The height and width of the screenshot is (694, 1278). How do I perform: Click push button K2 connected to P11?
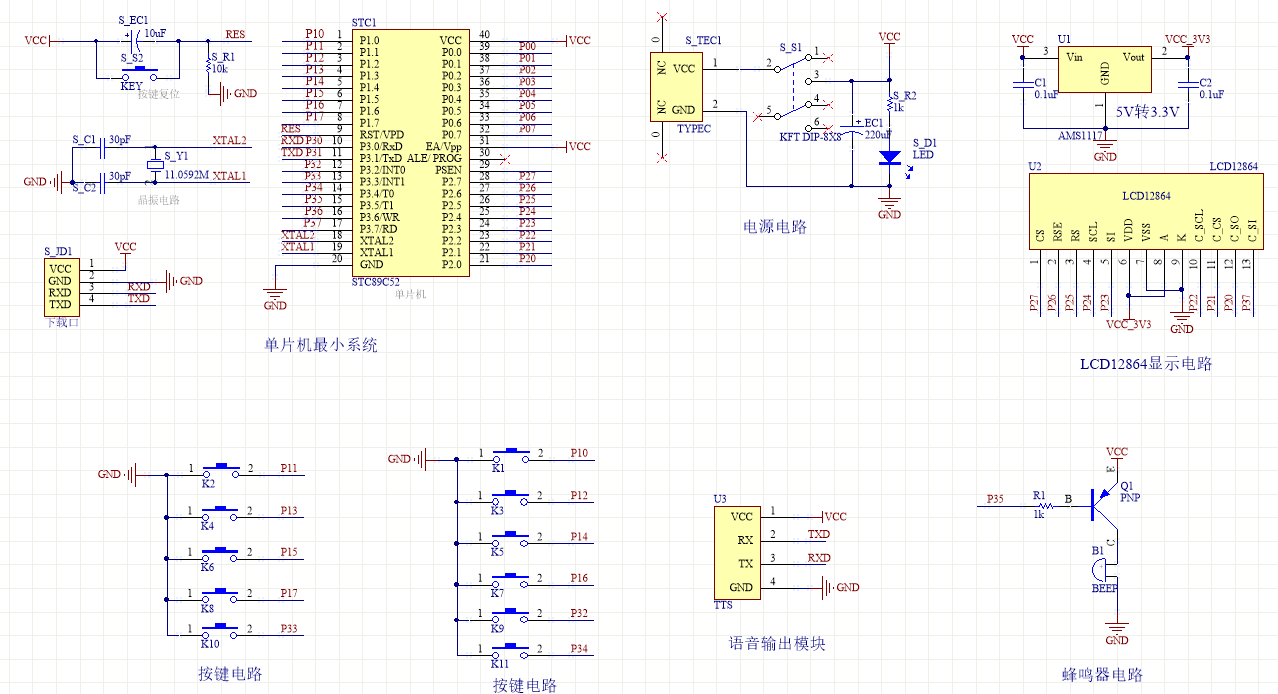pos(220,469)
